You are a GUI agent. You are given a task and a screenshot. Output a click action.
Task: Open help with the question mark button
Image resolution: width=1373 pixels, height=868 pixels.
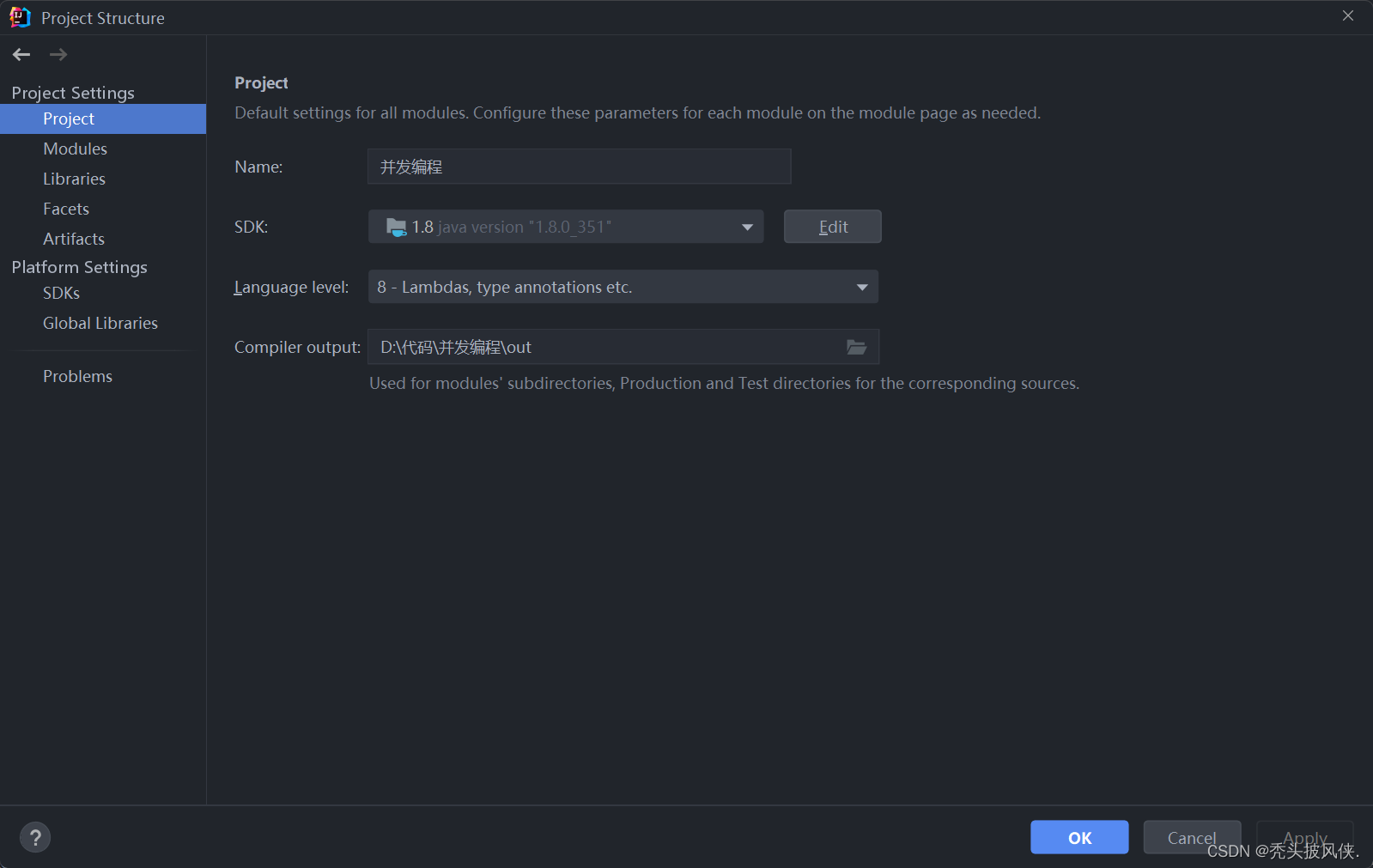click(x=35, y=837)
